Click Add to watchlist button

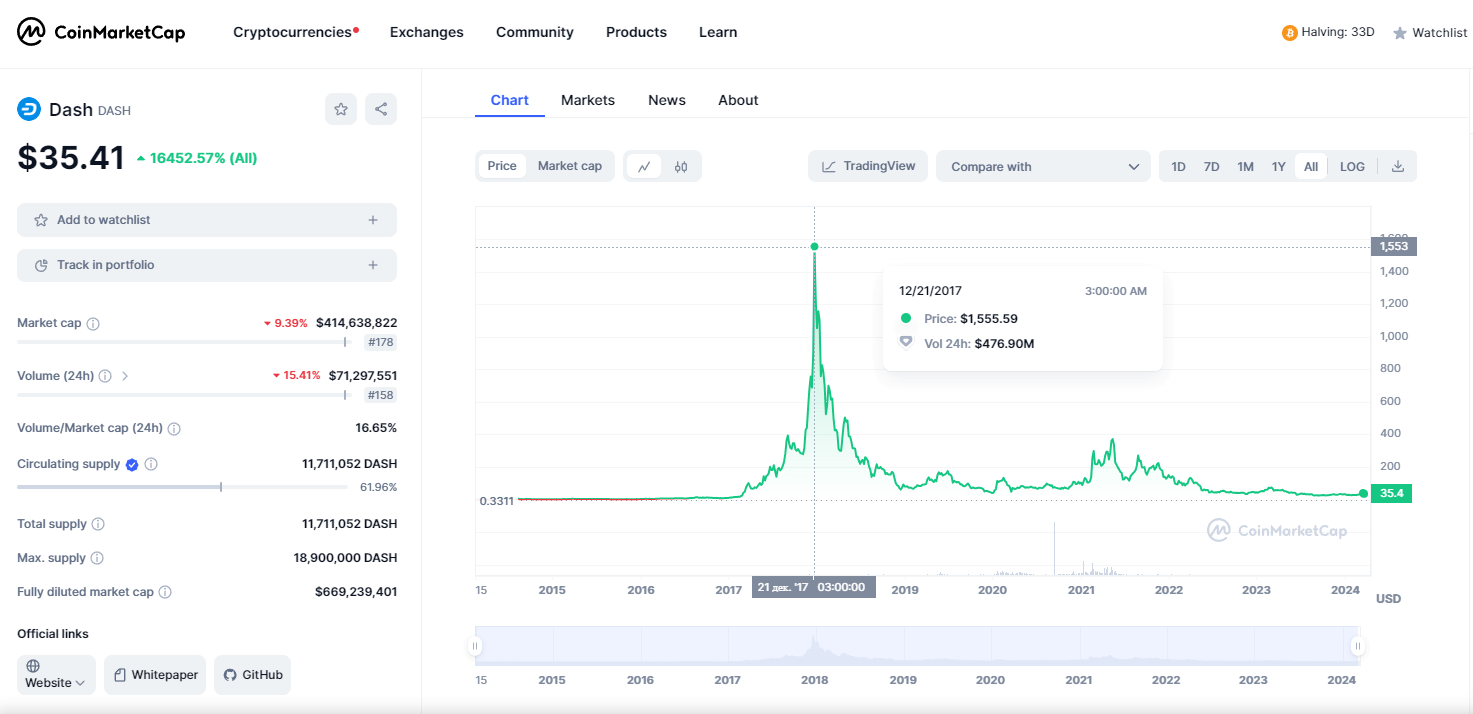tap(206, 220)
